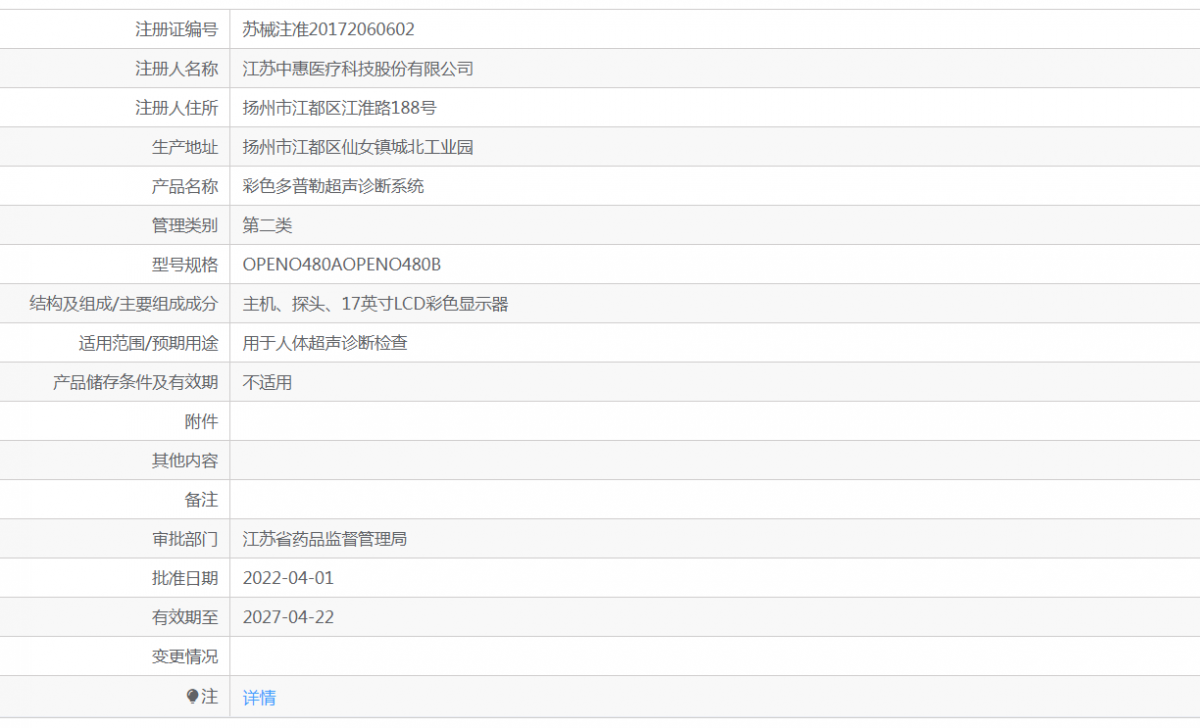This screenshot has height=728, width=1200.
Task: Click the 产品名称 label
Action: pos(184,186)
